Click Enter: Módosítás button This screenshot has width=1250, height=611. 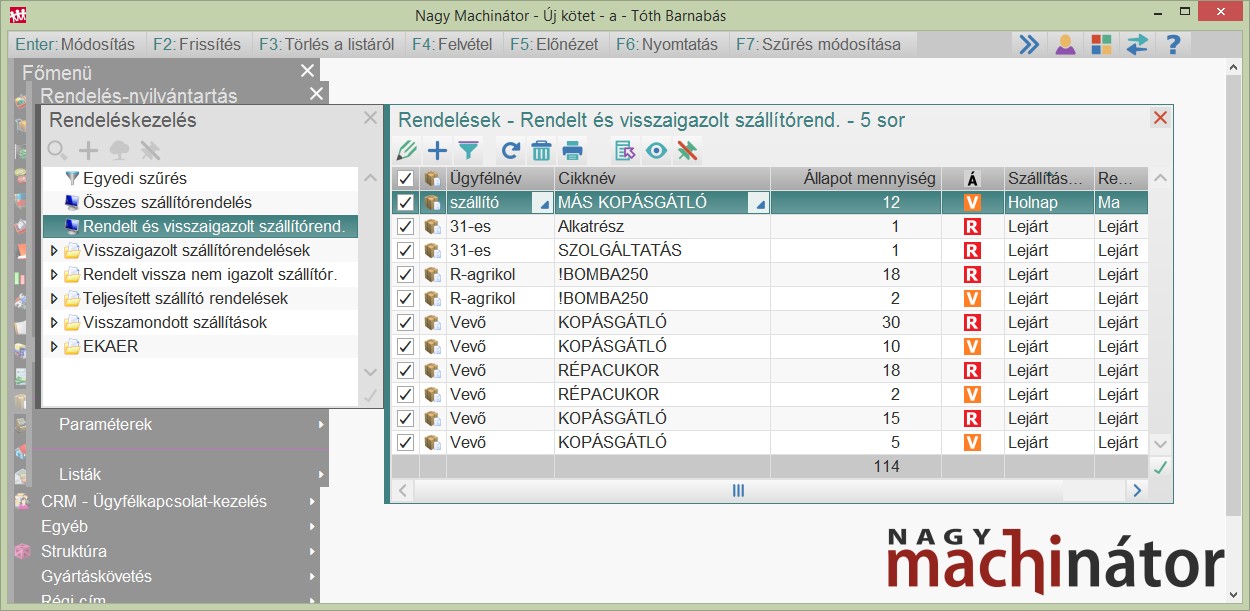pyautogui.click(x=76, y=44)
